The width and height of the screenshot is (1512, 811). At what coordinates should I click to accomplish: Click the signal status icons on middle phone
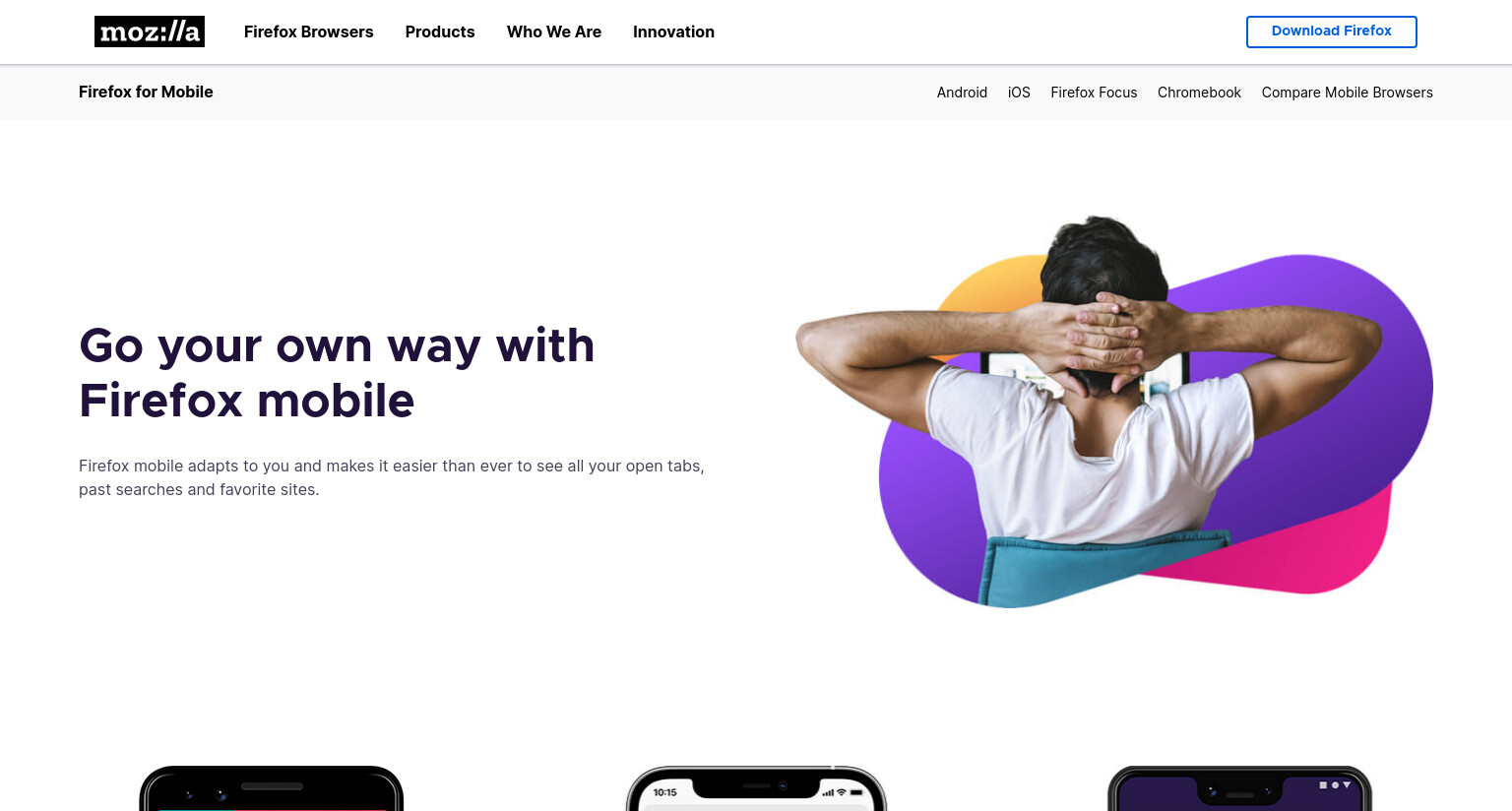(x=842, y=792)
